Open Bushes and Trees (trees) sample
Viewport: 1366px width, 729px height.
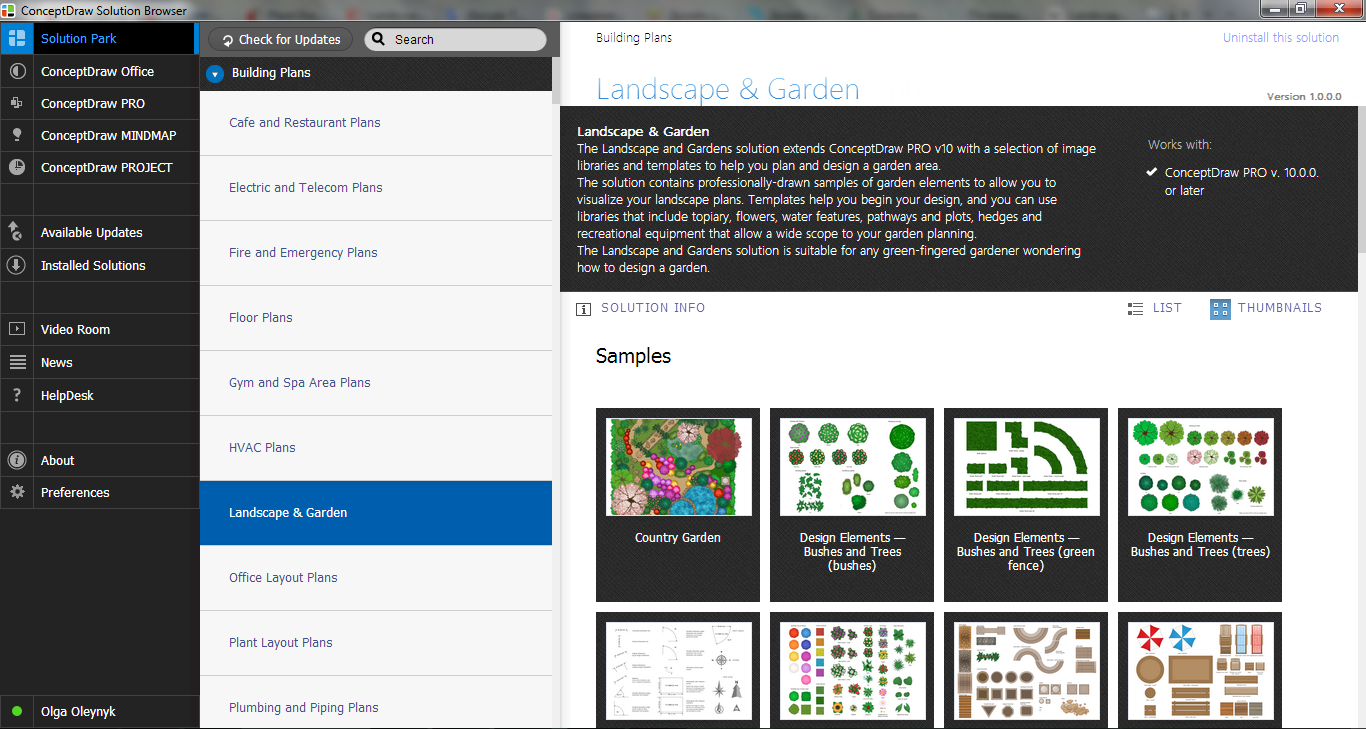pos(1200,505)
